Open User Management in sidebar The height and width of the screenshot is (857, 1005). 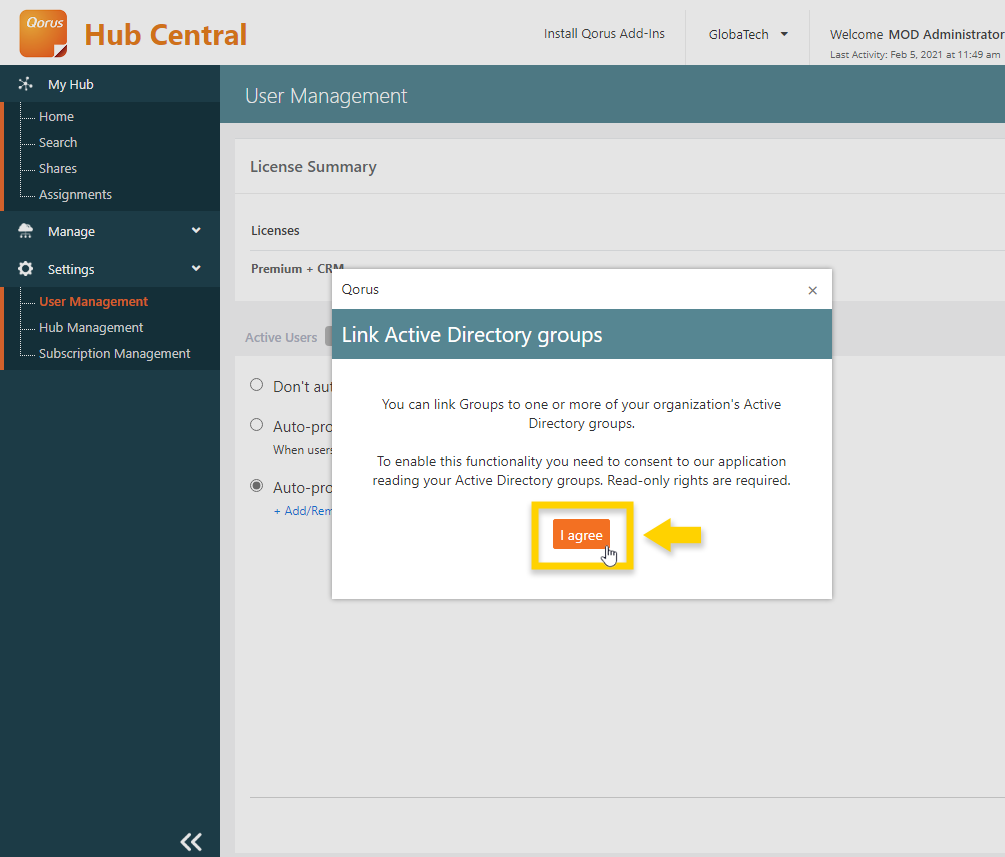93,301
